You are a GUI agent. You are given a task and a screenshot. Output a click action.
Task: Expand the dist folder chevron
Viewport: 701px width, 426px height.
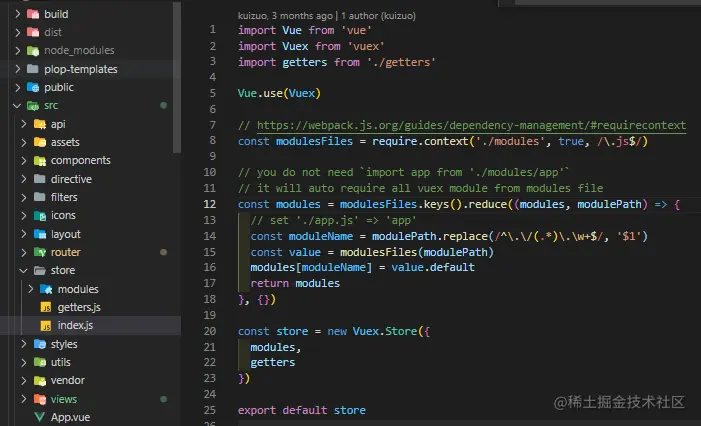(17, 32)
